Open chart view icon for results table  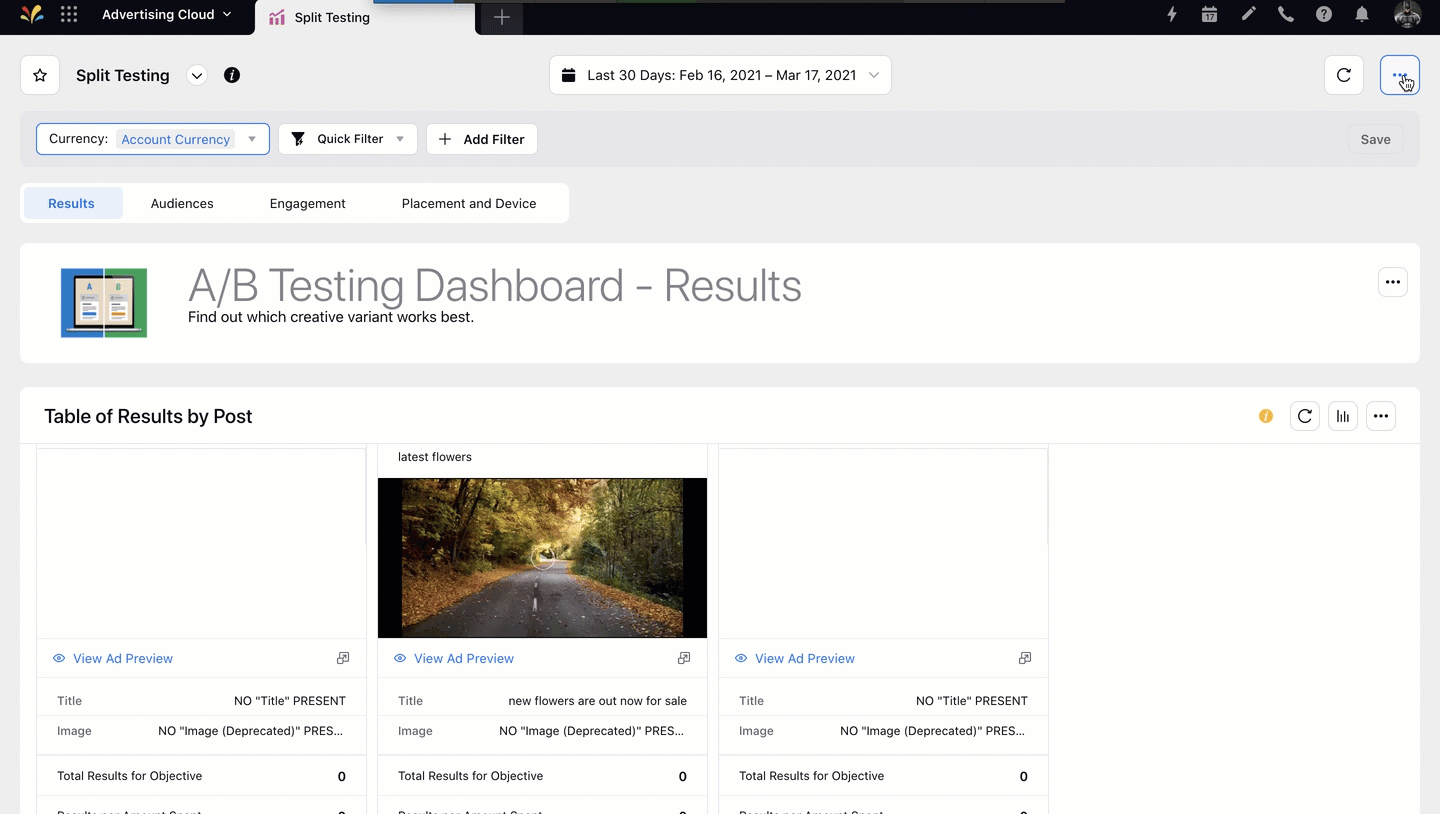(x=1343, y=416)
